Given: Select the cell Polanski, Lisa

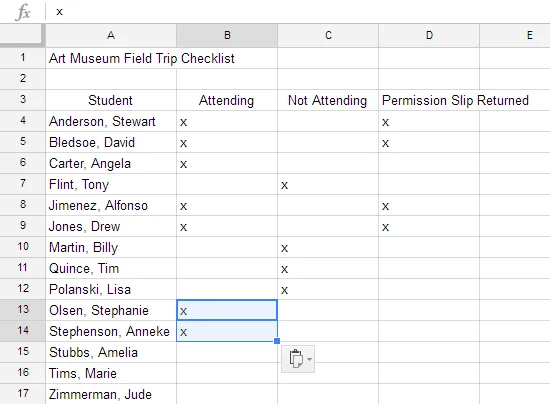Looking at the screenshot, I should coord(111,290).
